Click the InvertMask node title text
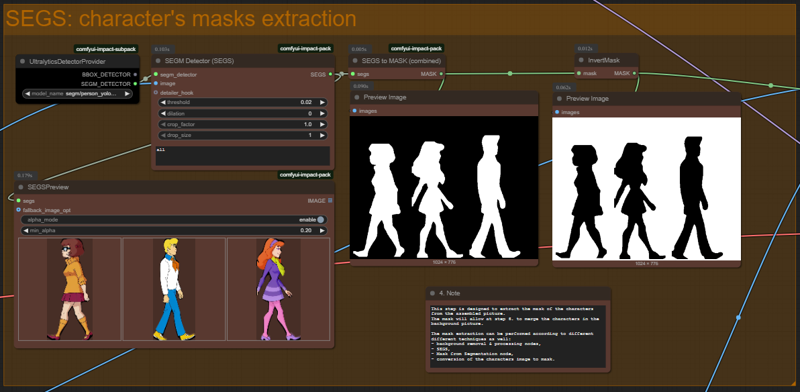Viewport: 800px width, 392px height. pos(604,60)
